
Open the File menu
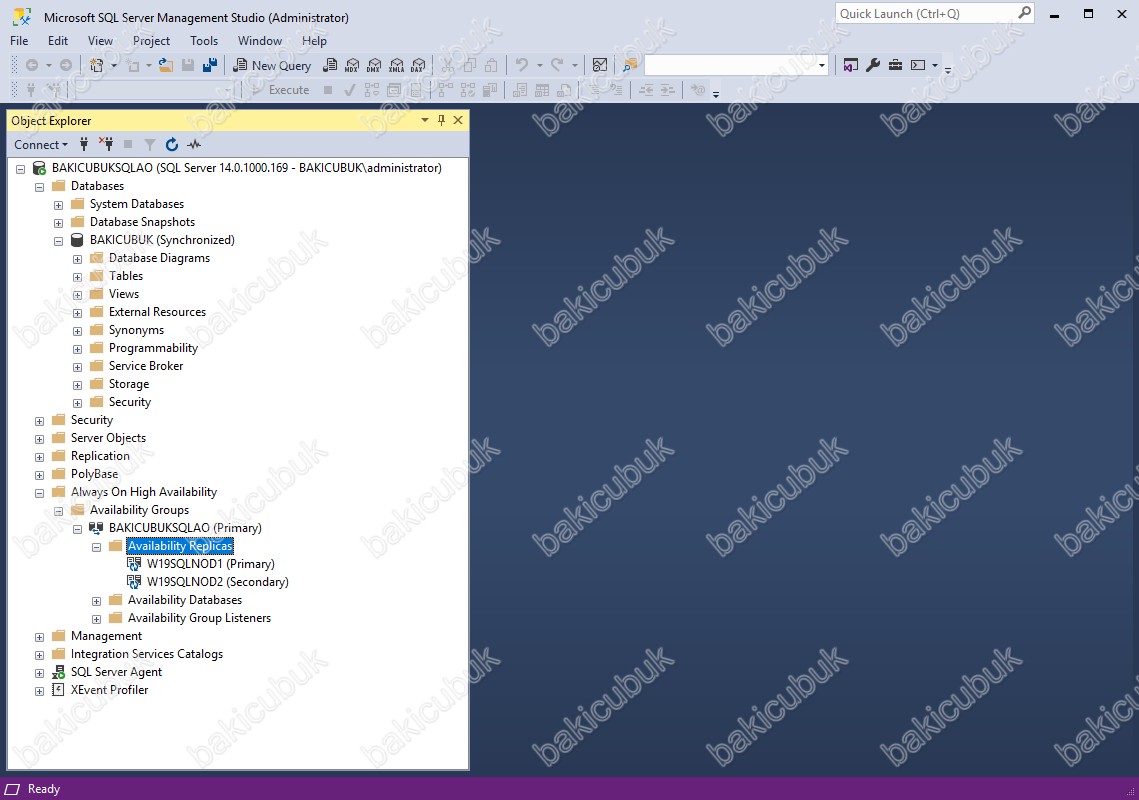[x=19, y=41]
